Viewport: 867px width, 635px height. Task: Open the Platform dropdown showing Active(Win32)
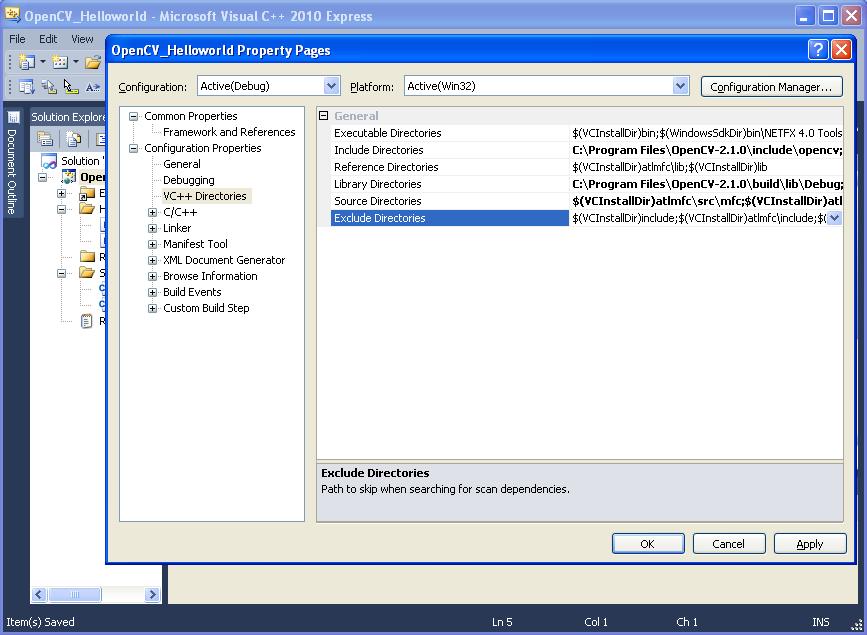(679, 86)
